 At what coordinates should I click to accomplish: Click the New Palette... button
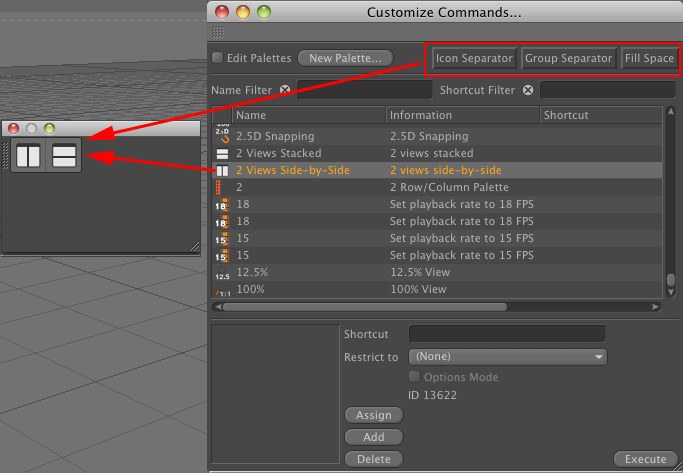[x=345, y=58]
